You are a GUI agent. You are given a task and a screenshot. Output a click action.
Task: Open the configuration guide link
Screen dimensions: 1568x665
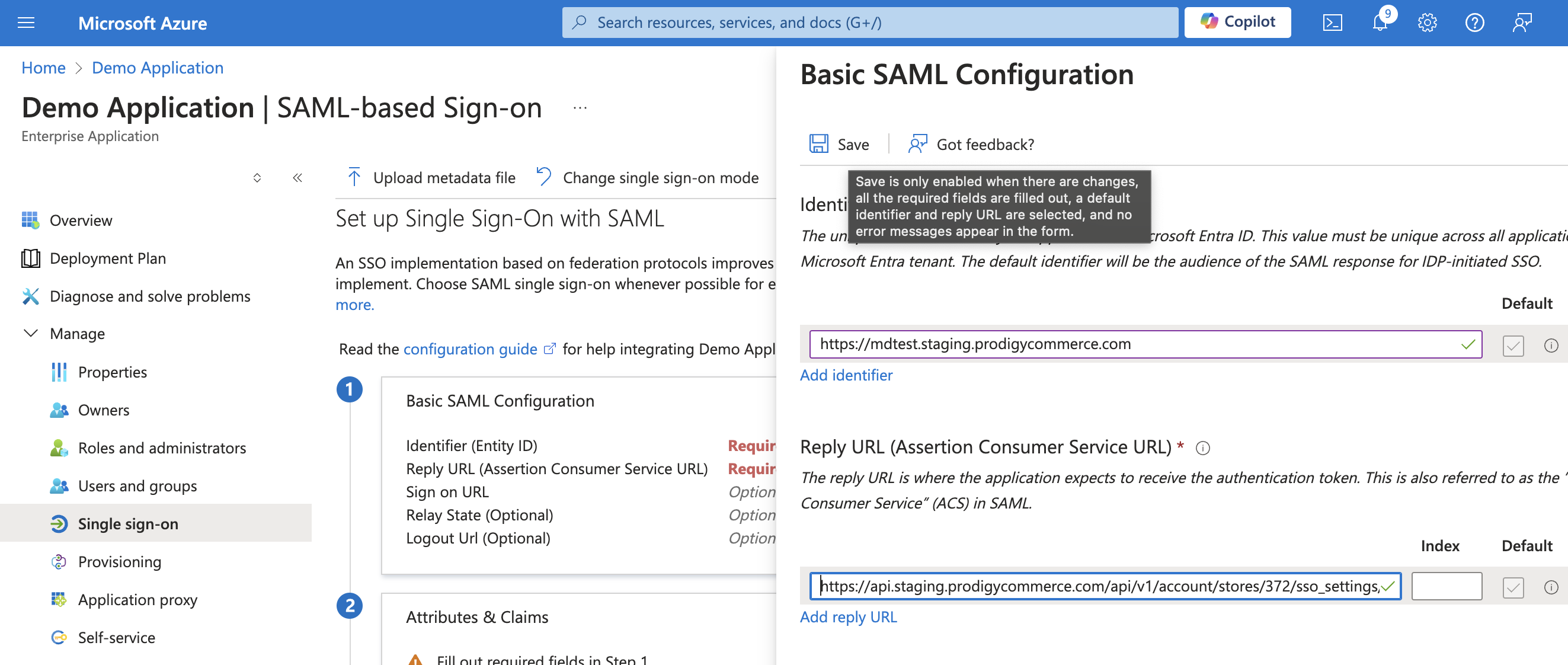click(x=470, y=349)
